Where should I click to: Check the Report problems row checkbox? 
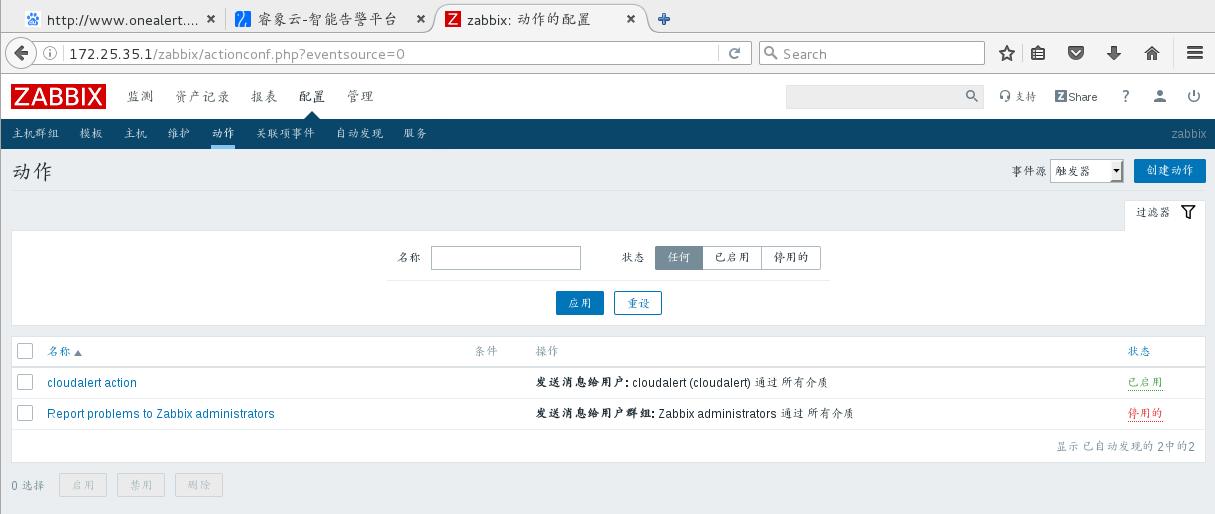click(25, 413)
